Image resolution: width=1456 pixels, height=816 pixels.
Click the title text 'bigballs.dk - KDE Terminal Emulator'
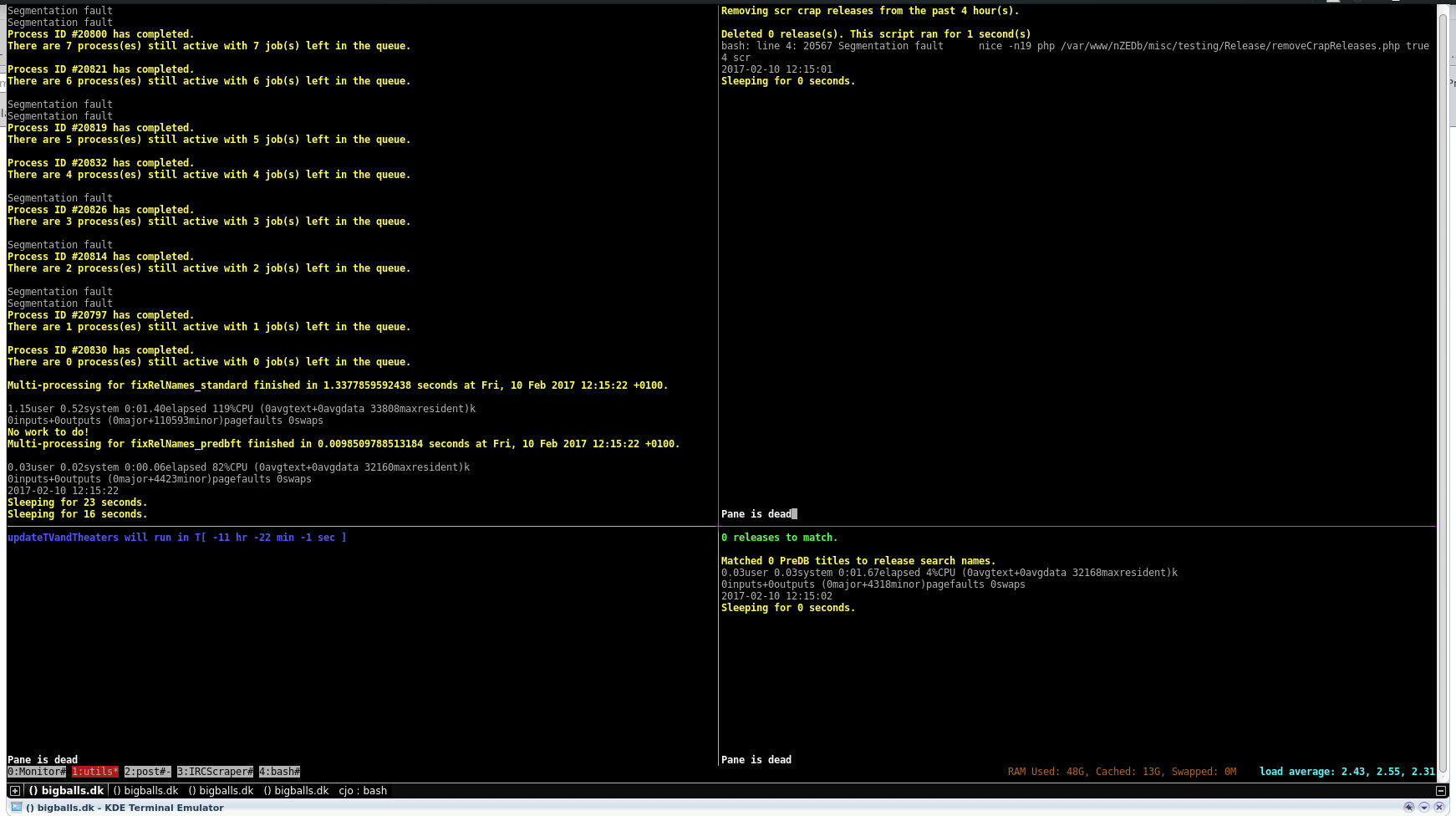[x=125, y=808]
